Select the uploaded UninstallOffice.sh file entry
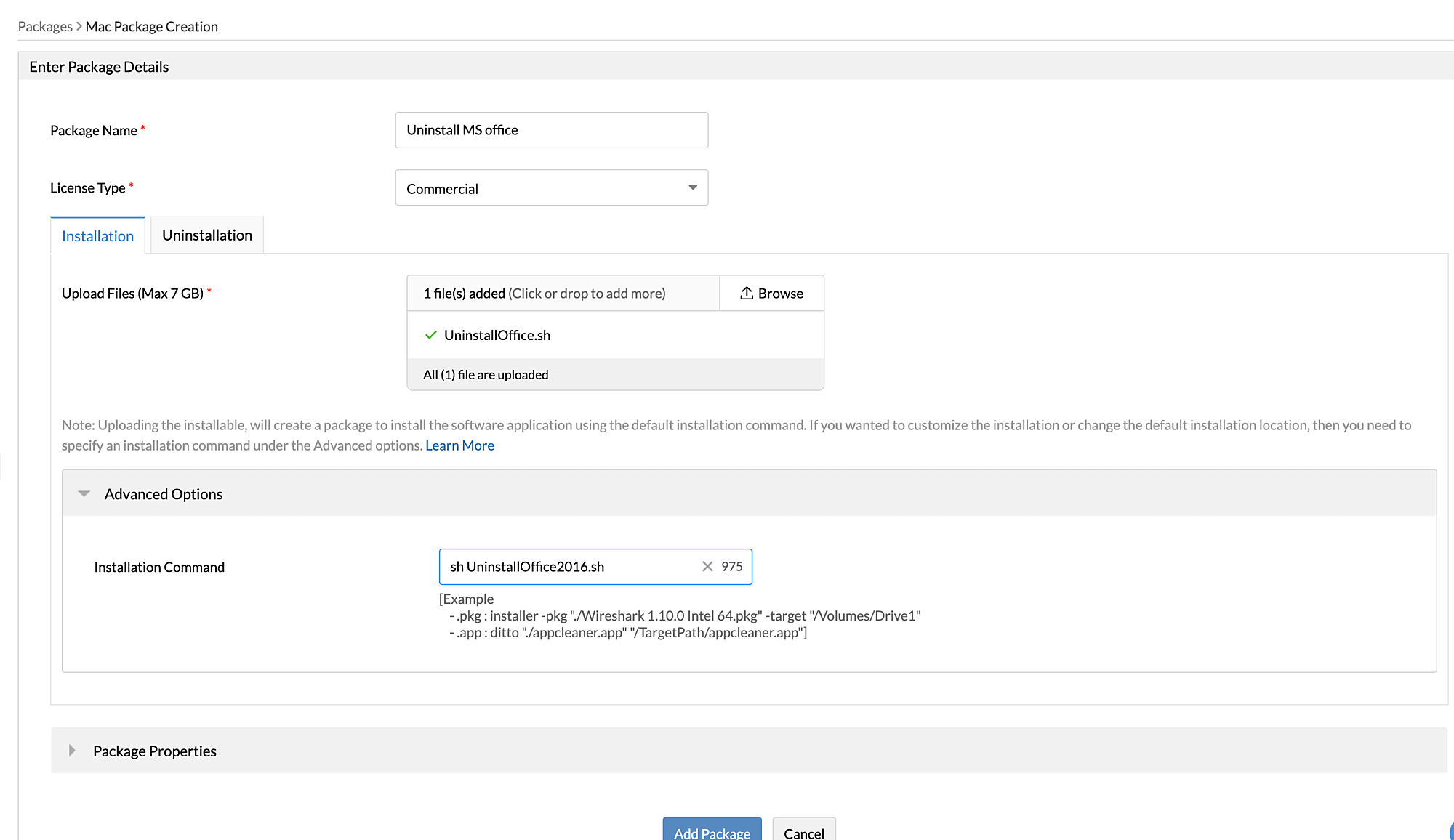Screen dimensions: 1454x840 (497, 335)
